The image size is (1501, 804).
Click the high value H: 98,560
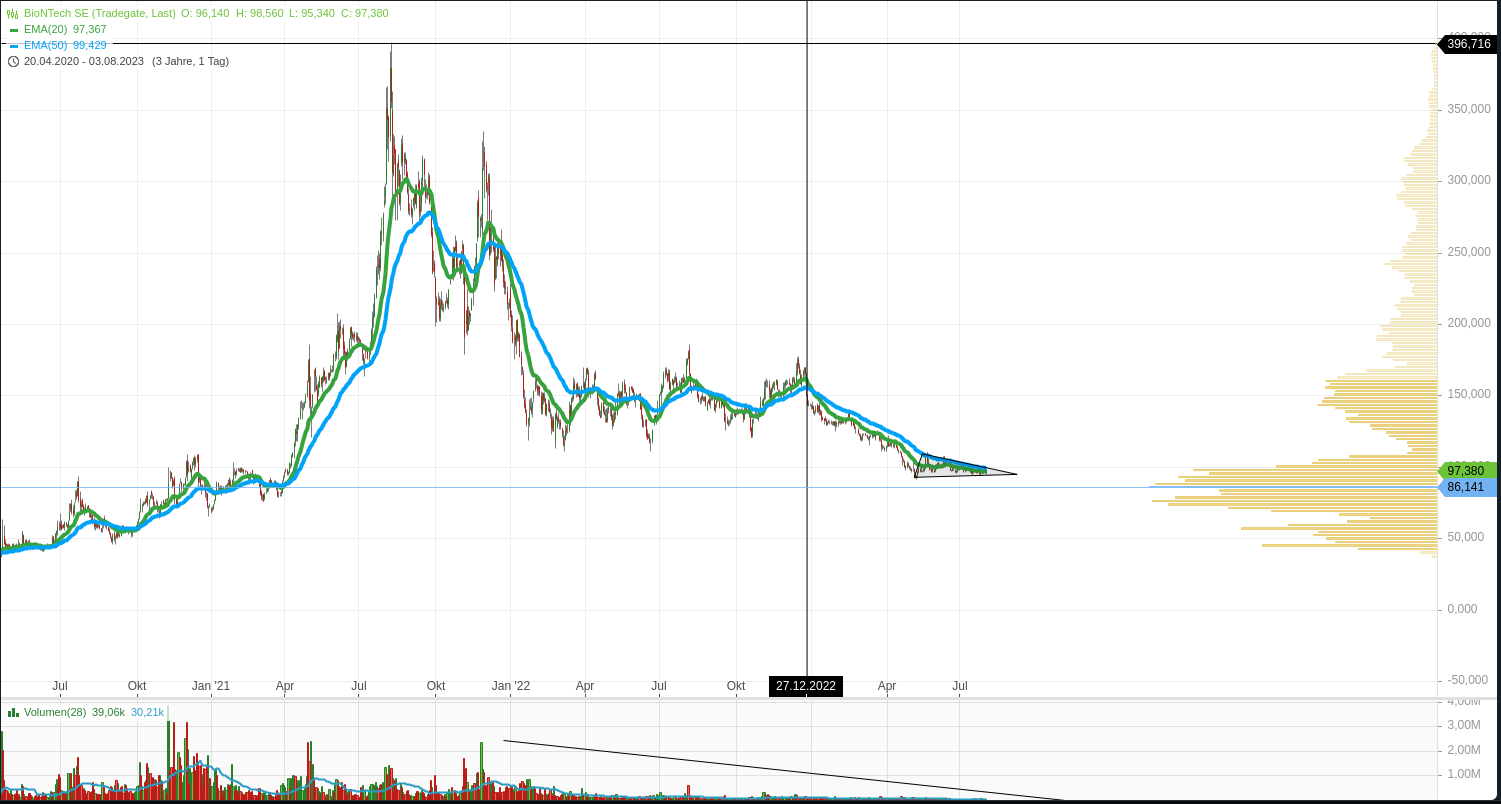click(x=259, y=13)
